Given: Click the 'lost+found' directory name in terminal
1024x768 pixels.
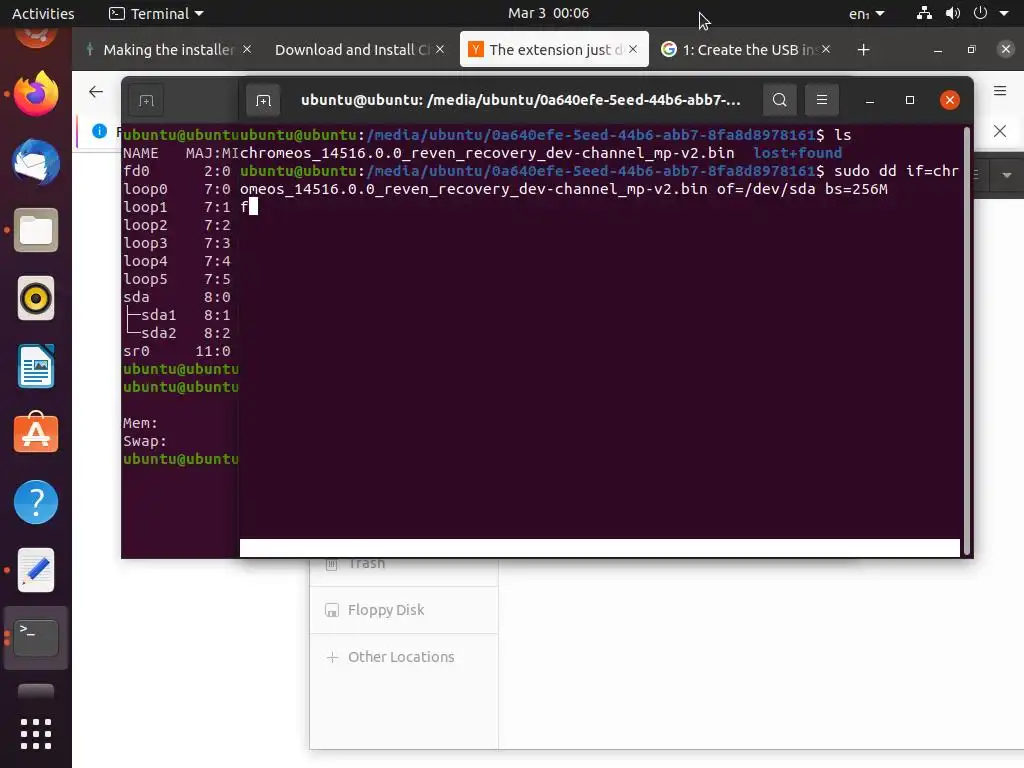Looking at the screenshot, I should pyautogui.click(x=797, y=153).
